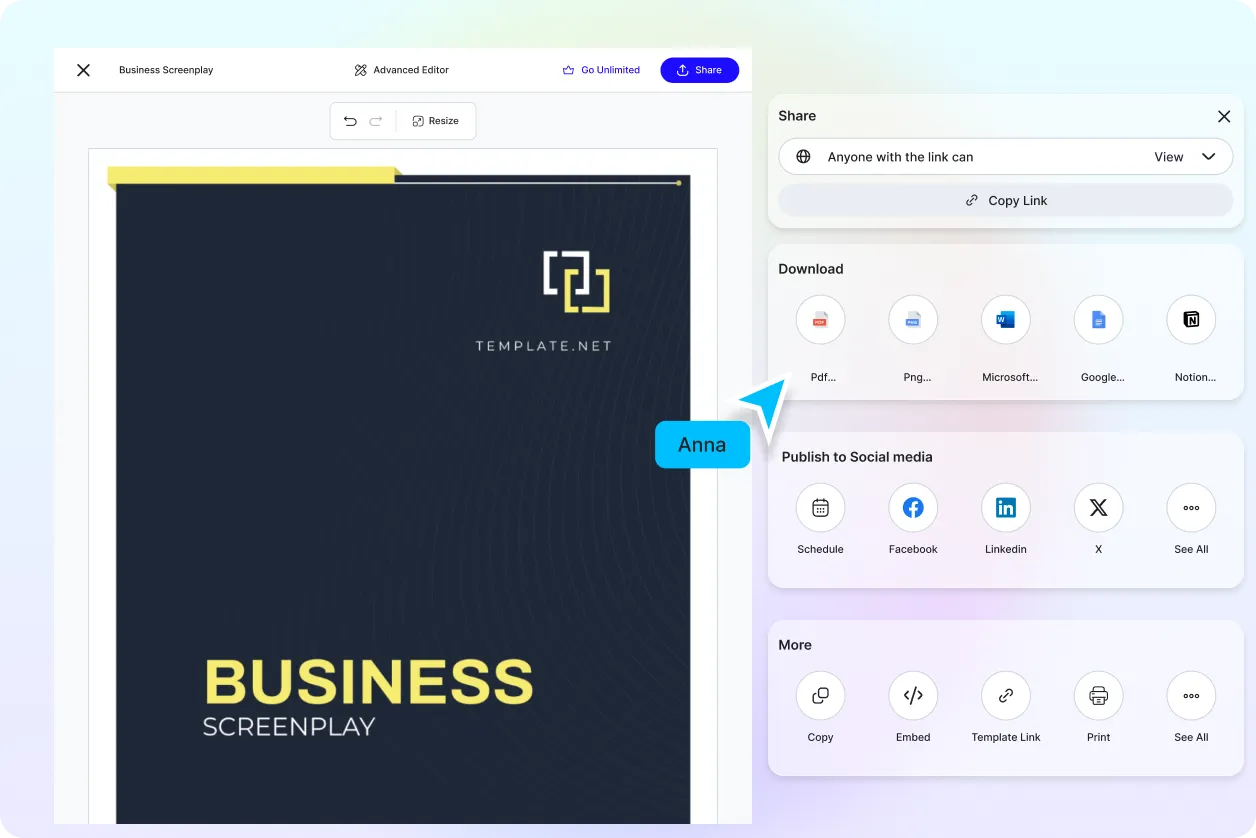Click the bracket logo on the cover
1256x838 pixels.
pyautogui.click(x=576, y=282)
